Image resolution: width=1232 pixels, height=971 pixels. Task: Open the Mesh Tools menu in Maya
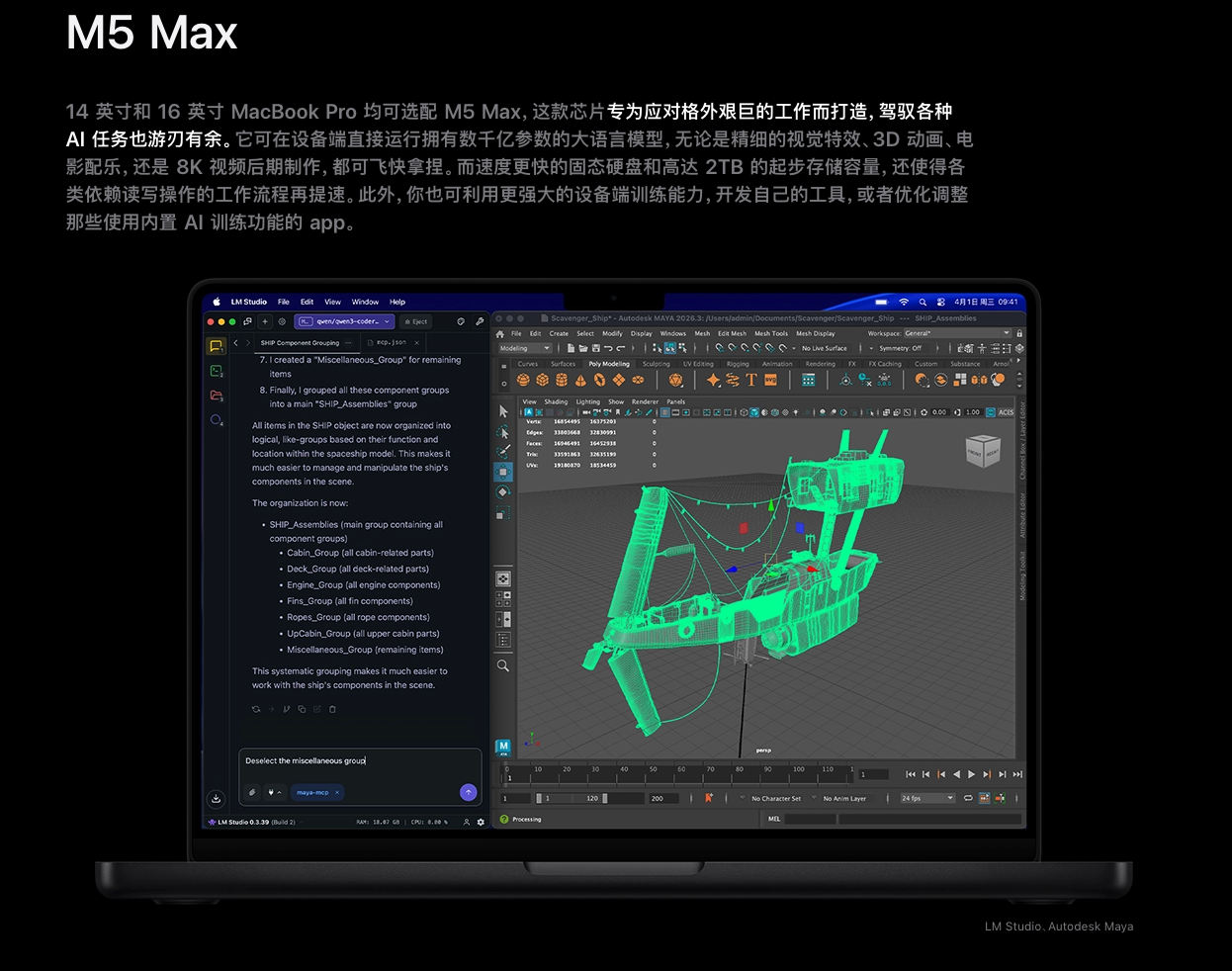point(771,334)
